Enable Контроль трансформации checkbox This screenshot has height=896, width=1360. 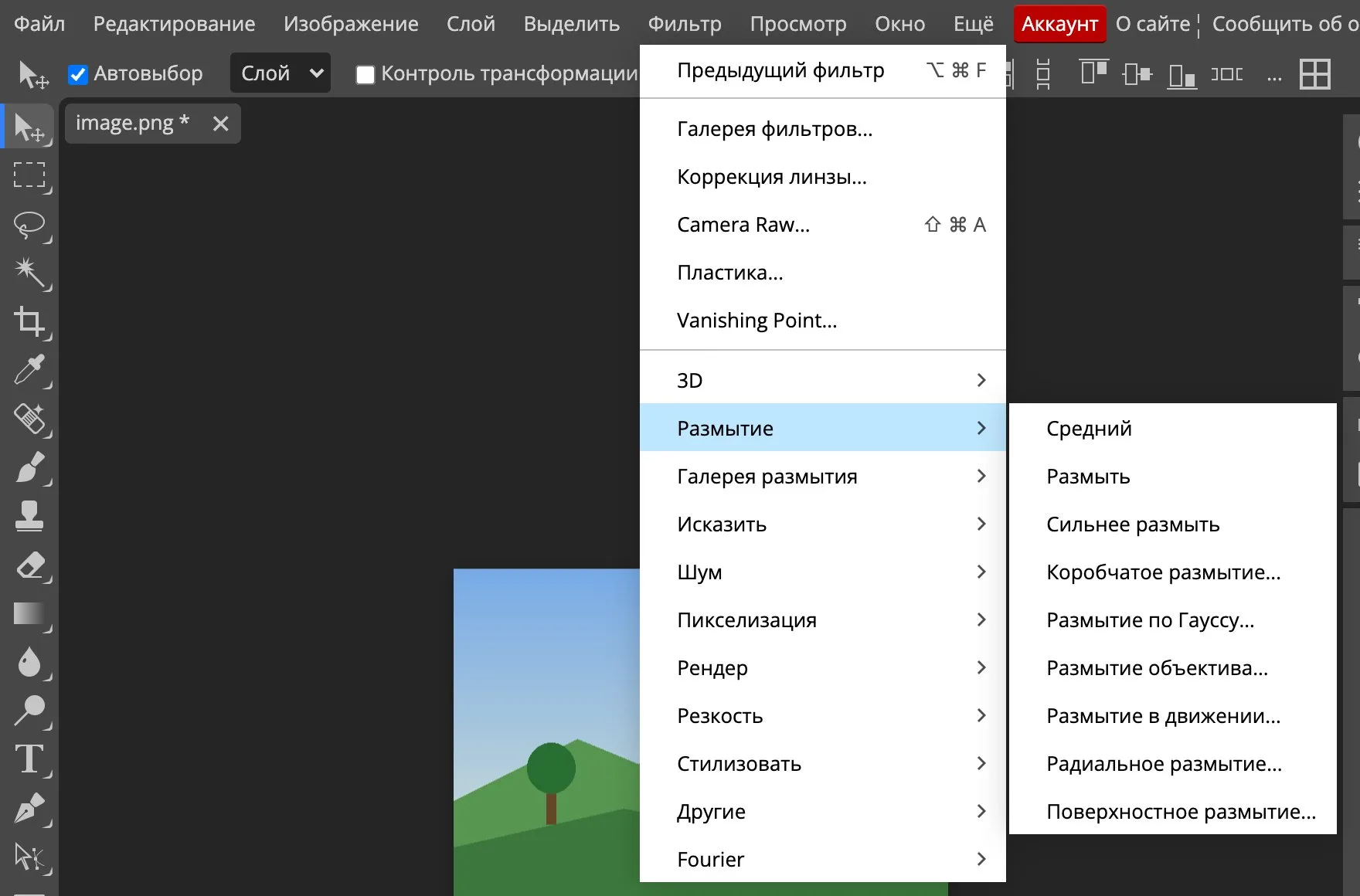pos(365,74)
